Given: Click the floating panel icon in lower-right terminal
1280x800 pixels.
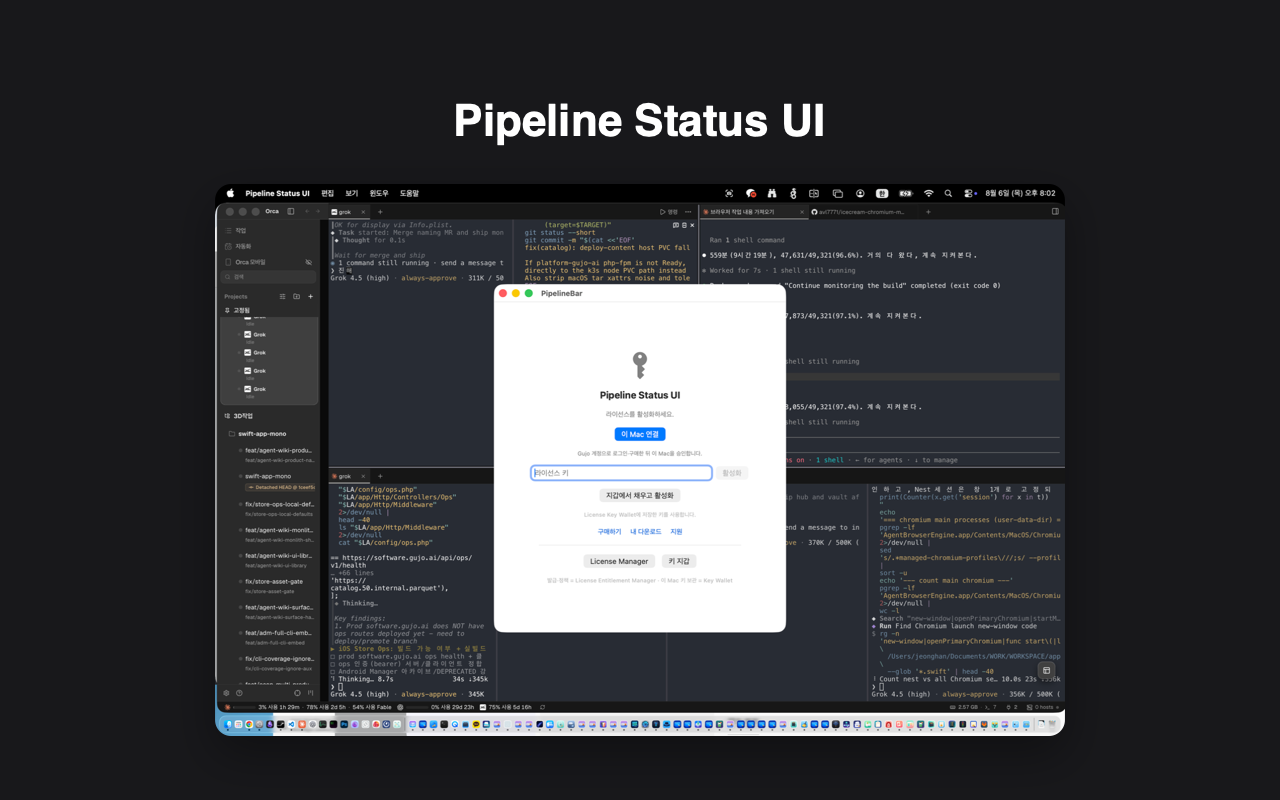Looking at the screenshot, I should pyautogui.click(x=1046, y=670).
